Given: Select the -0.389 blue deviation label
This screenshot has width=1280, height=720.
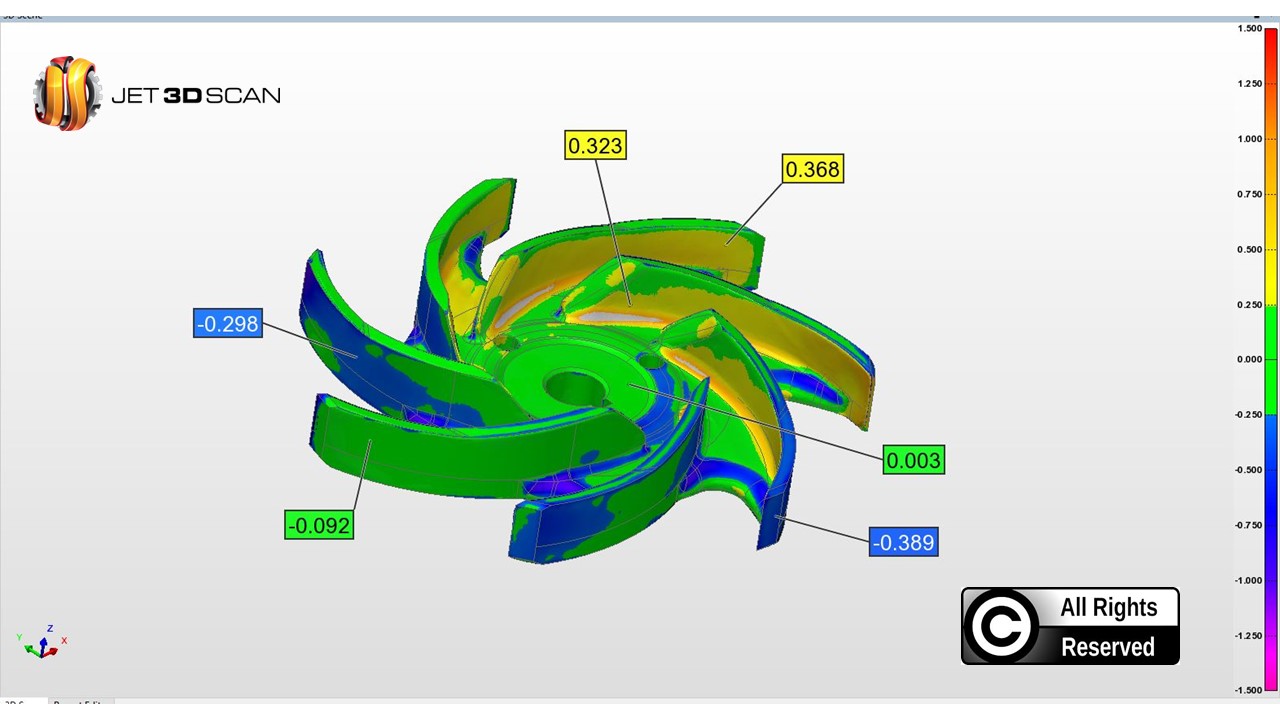Looking at the screenshot, I should pyautogui.click(x=903, y=543).
